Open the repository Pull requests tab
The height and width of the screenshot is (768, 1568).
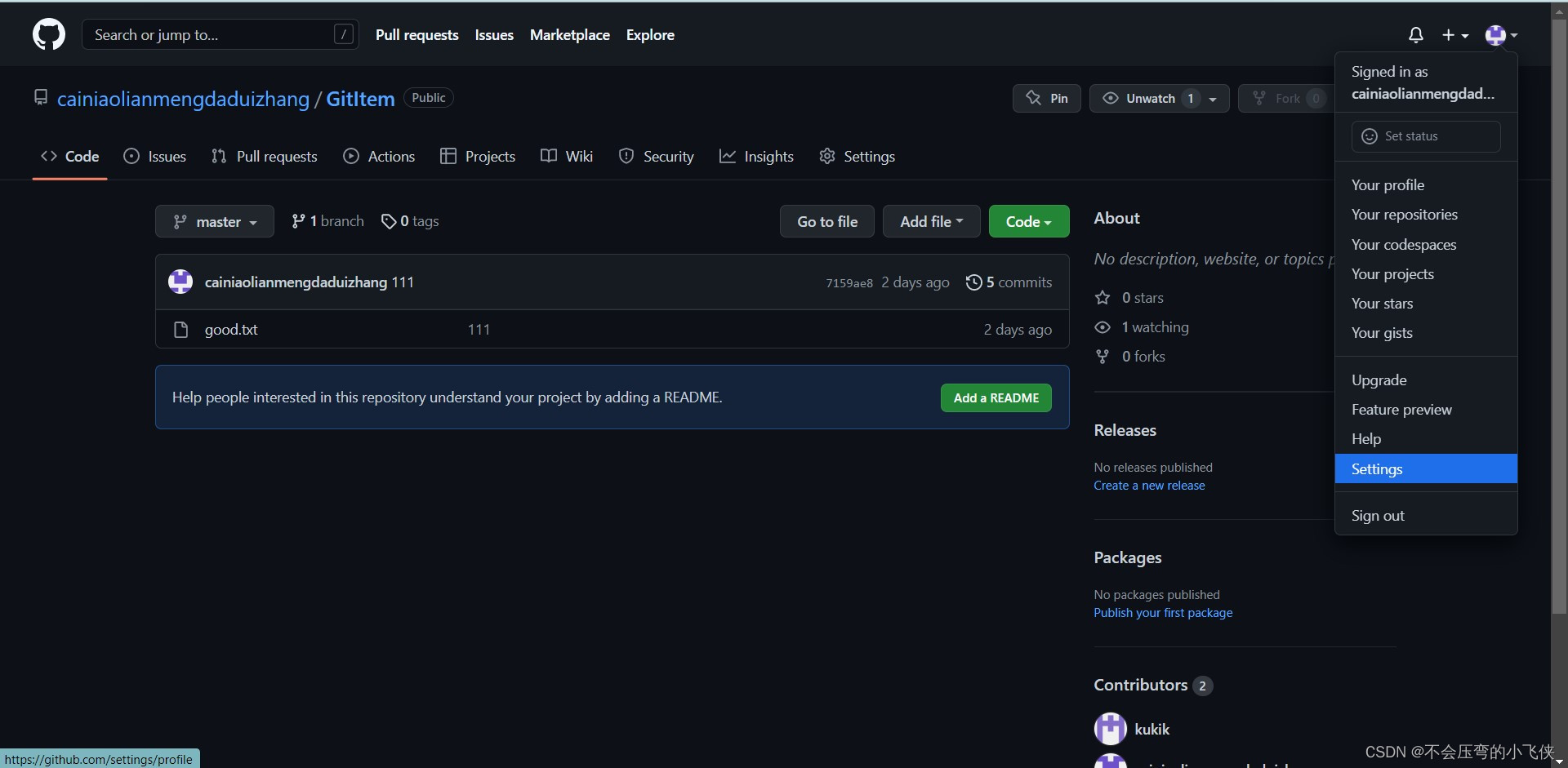[264, 157]
